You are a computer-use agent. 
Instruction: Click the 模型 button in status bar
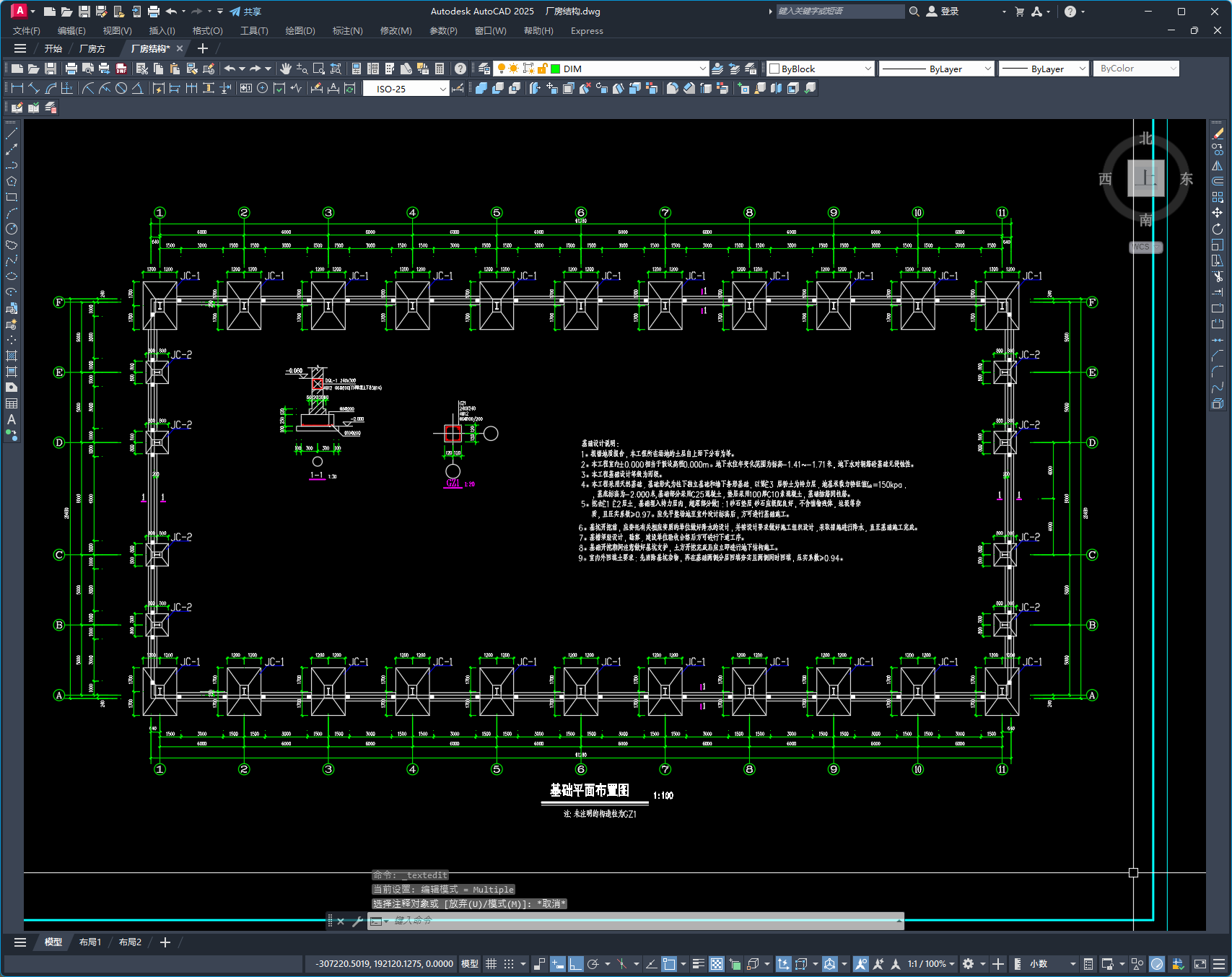coord(470,964)
